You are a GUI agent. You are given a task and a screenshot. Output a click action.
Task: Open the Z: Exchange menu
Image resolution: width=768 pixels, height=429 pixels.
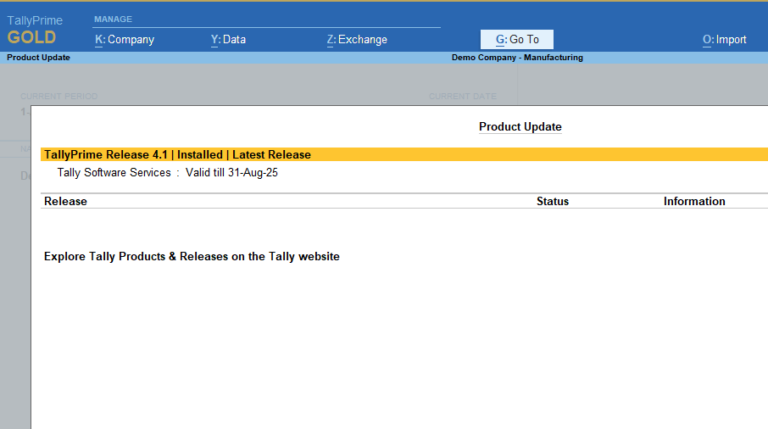tap(357, 40)
